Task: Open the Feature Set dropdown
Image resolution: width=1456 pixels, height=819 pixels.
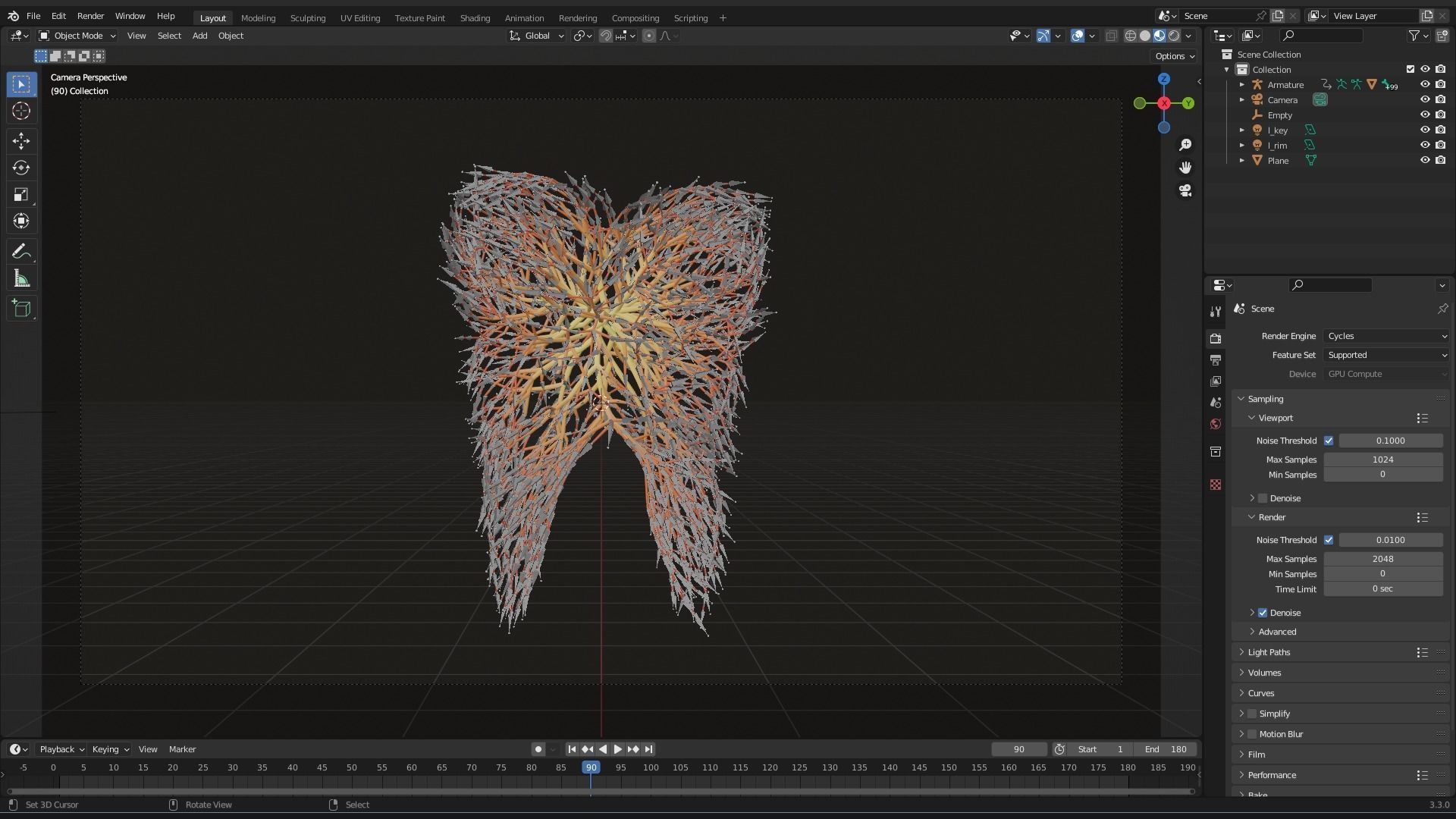Action: (x=1387, y=355)
